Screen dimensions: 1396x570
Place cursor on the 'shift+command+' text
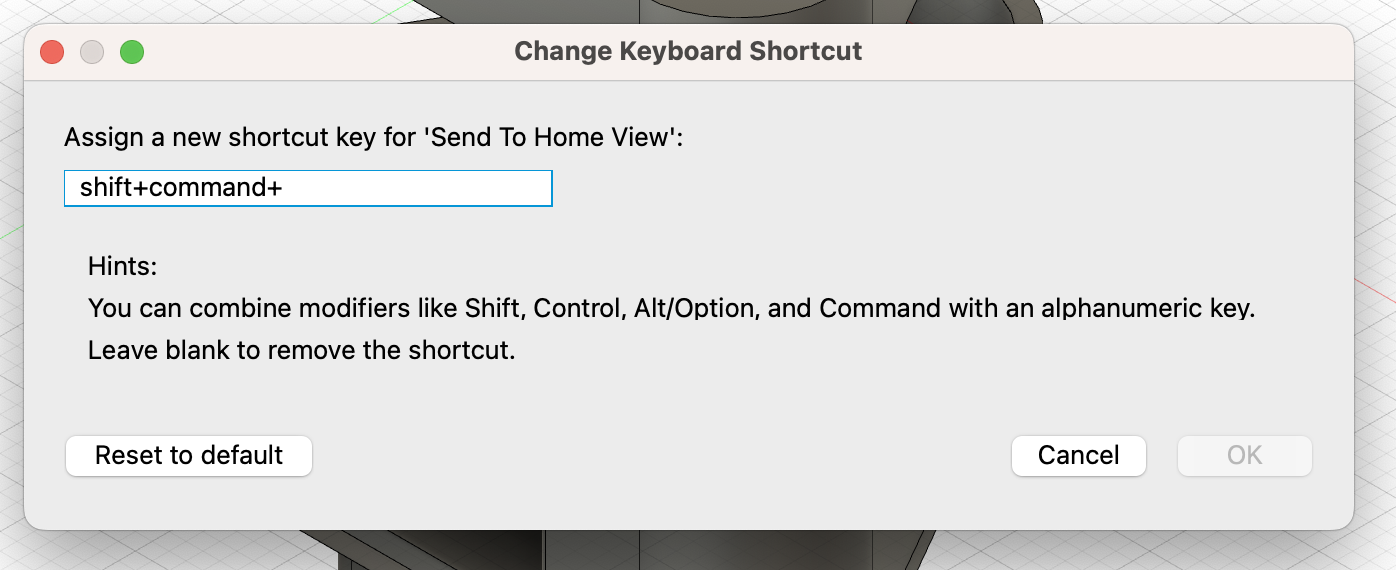pos(181,189)
